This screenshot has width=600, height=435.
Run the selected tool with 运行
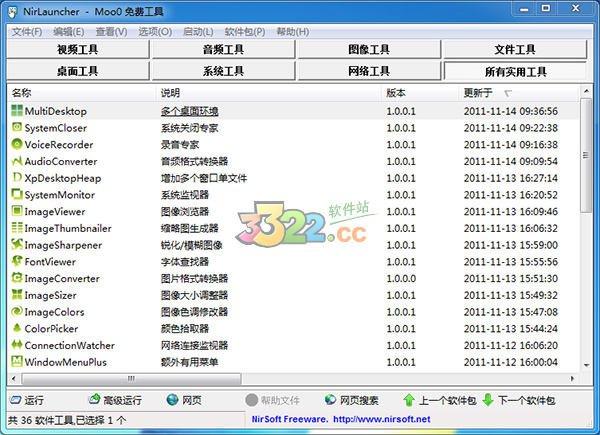tap(26, 400)
